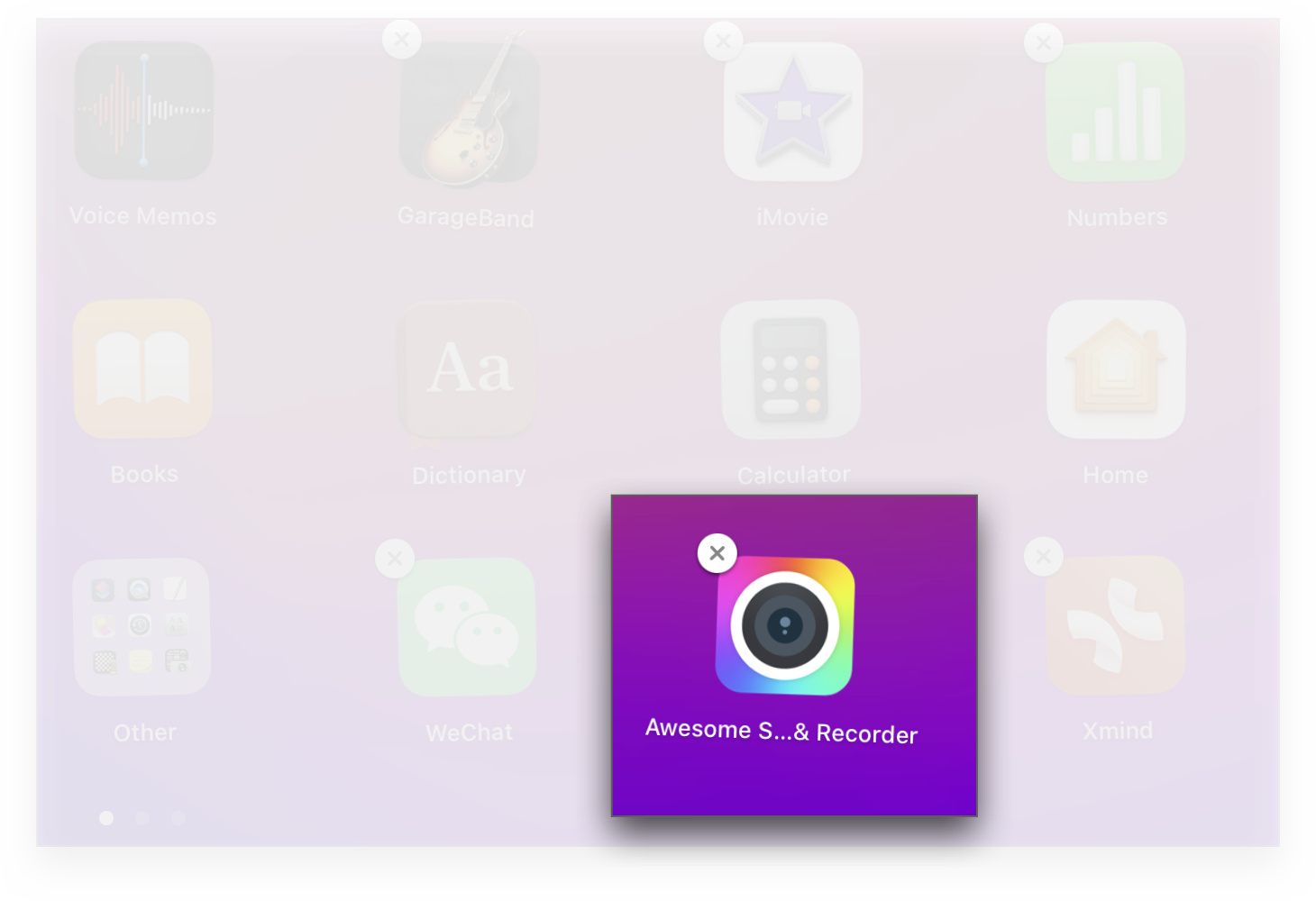Click the "Calculator" label text
The height and width of the screenshot is (901, 1316).
[x=793, y=475]
